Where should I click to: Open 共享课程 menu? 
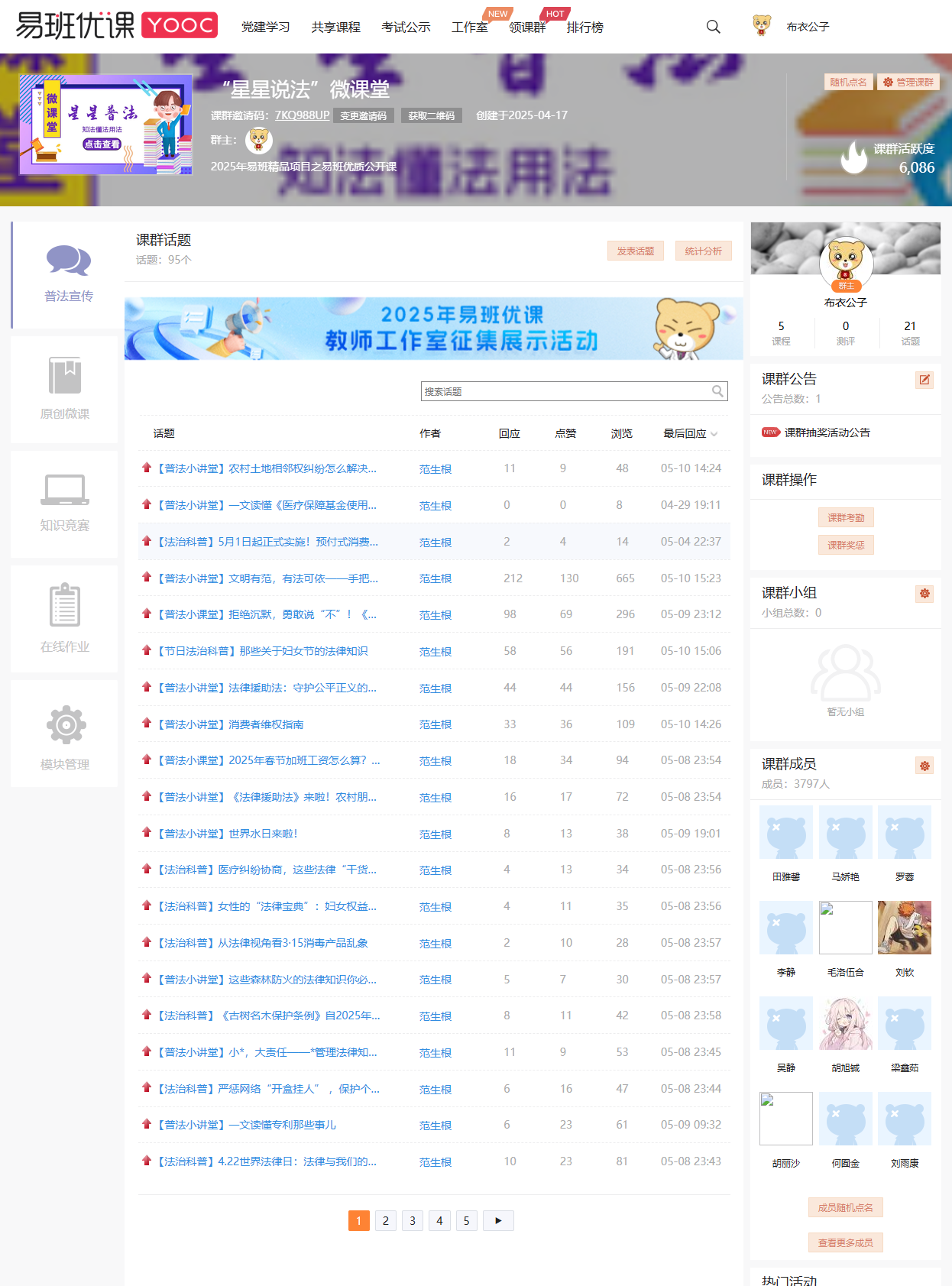click(x=336, y=28)
